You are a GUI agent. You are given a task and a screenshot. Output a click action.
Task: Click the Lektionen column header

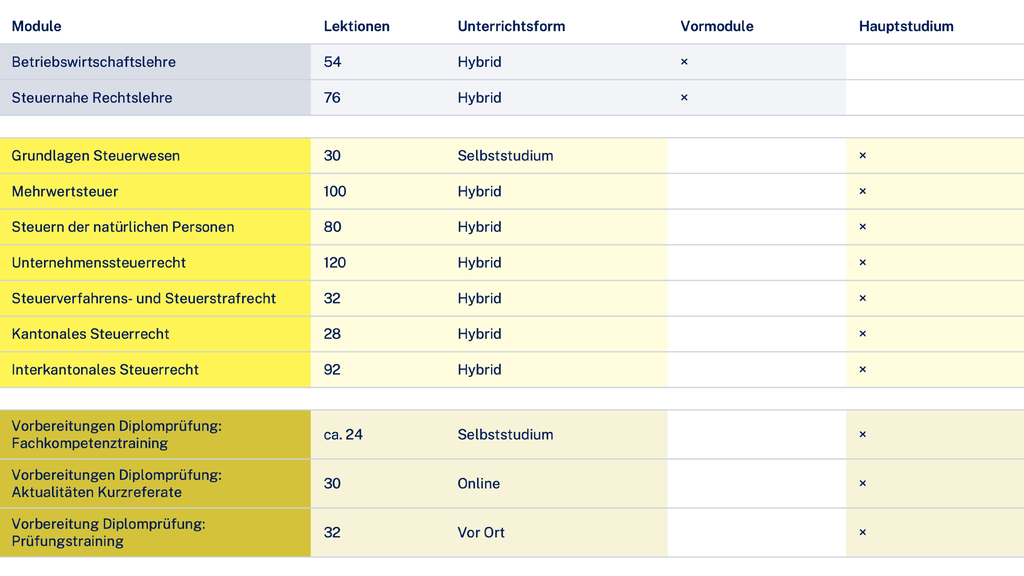coord(356,26)
